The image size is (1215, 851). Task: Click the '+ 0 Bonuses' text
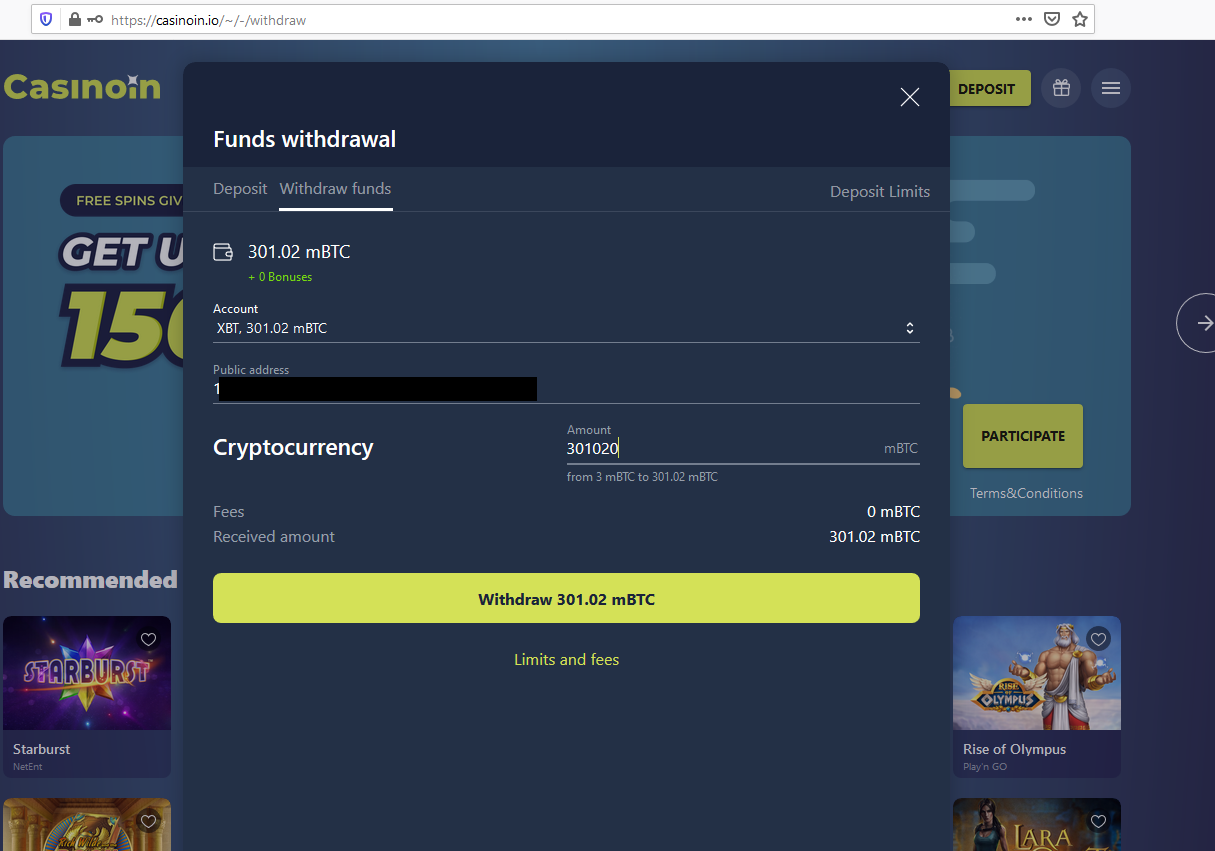pos(280,277)
